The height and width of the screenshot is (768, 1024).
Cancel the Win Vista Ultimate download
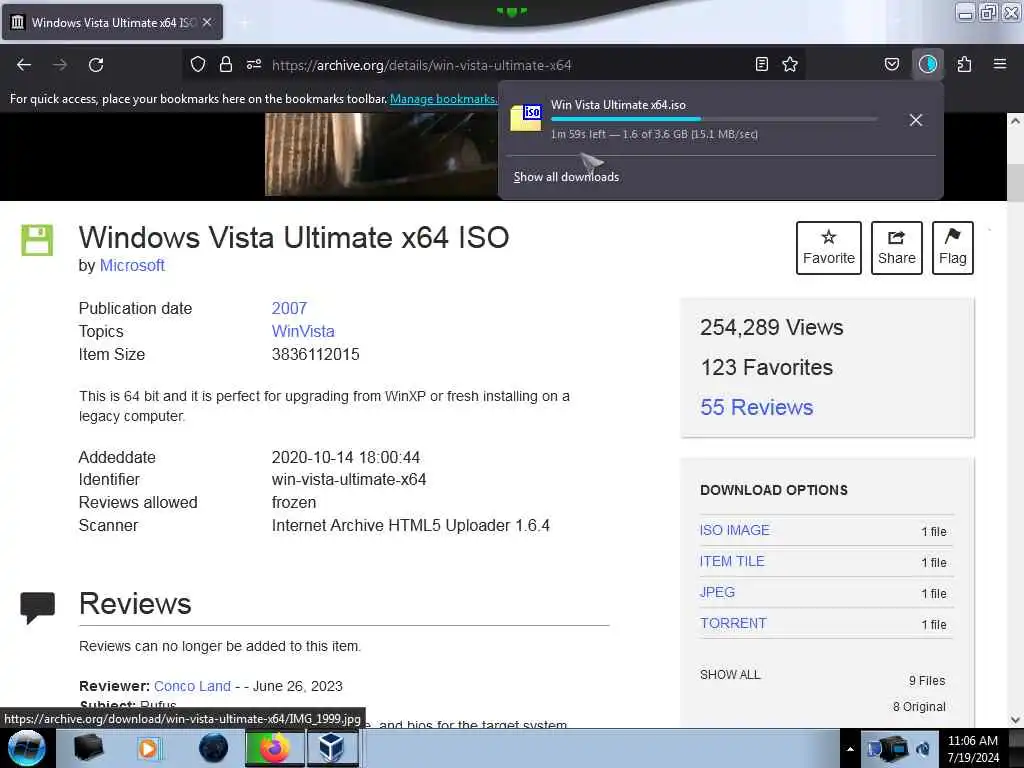click(x=916, y=120)
